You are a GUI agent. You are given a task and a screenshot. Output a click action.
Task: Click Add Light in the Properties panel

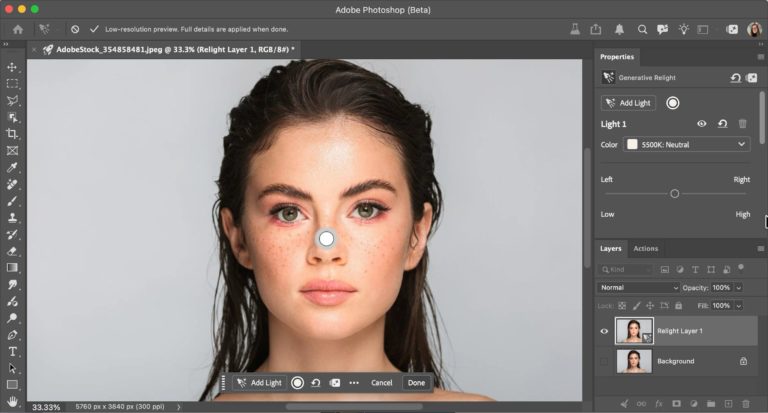(x=628, y=103)
